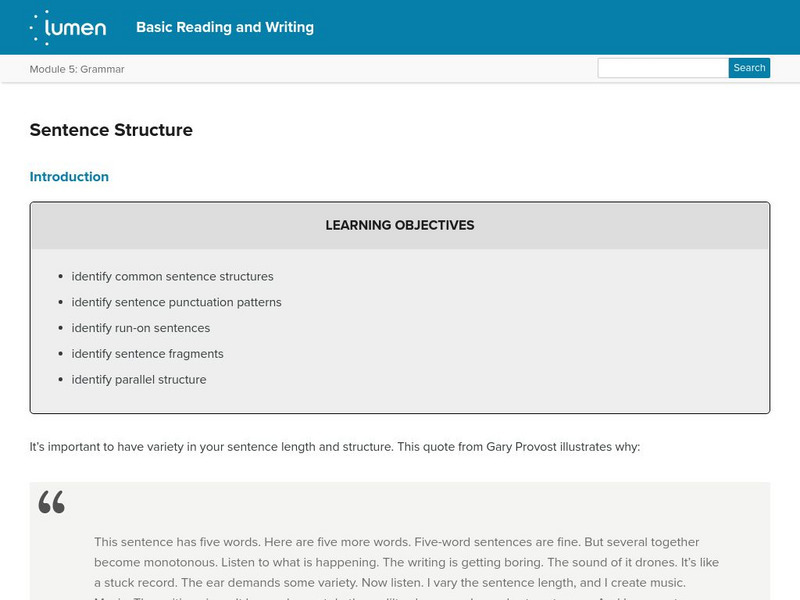Click quote line starting "This sentence has five words"
The image size is (800, 600).
tap(396, 541)
